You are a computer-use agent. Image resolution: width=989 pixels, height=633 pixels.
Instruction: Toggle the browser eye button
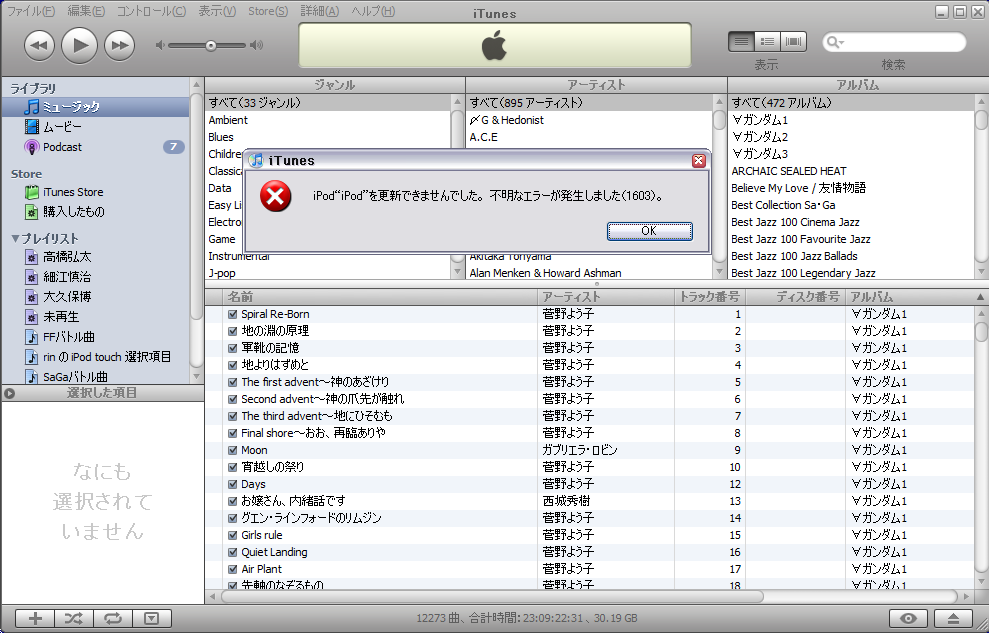pos(908,618)
